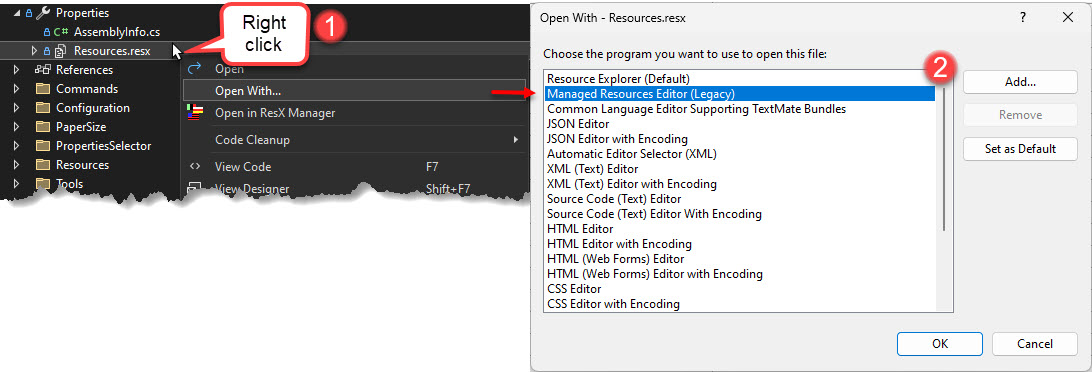The image size is (1092, 372).
Task: Expand the Configuration folder
Action: (17, 108)
